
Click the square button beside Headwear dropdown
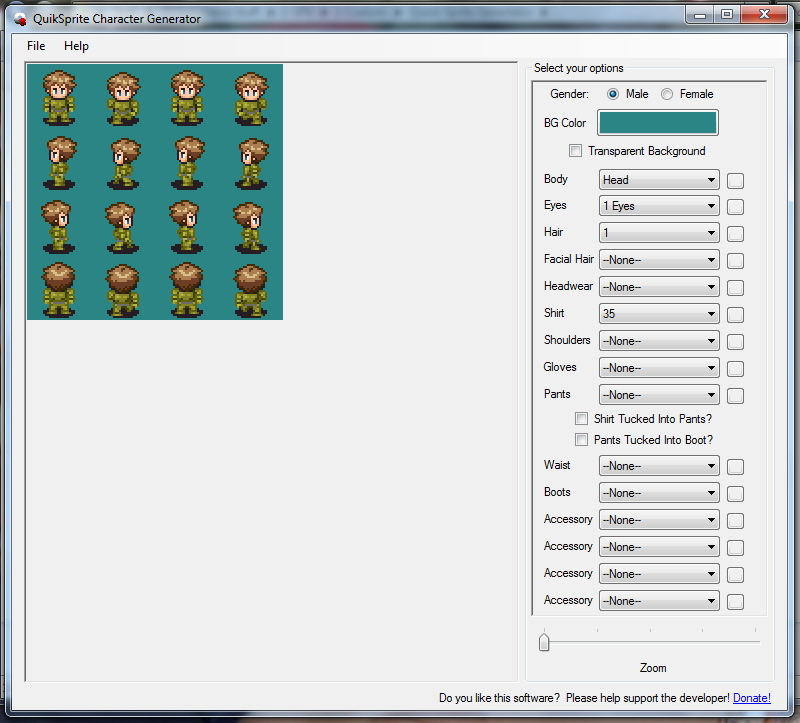pos(735,287)
